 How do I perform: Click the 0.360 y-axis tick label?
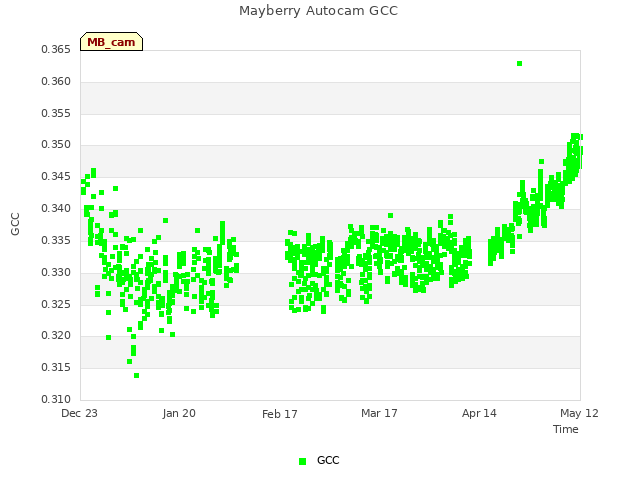[56, 82]
